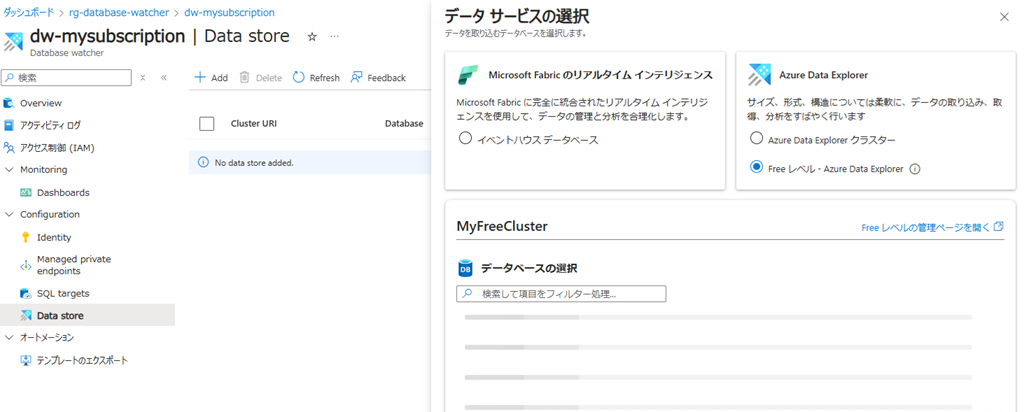Viewport: 1024px width, 412px height.
Task: Open the more options ellipsis beside title
Action: coord(334,37)
